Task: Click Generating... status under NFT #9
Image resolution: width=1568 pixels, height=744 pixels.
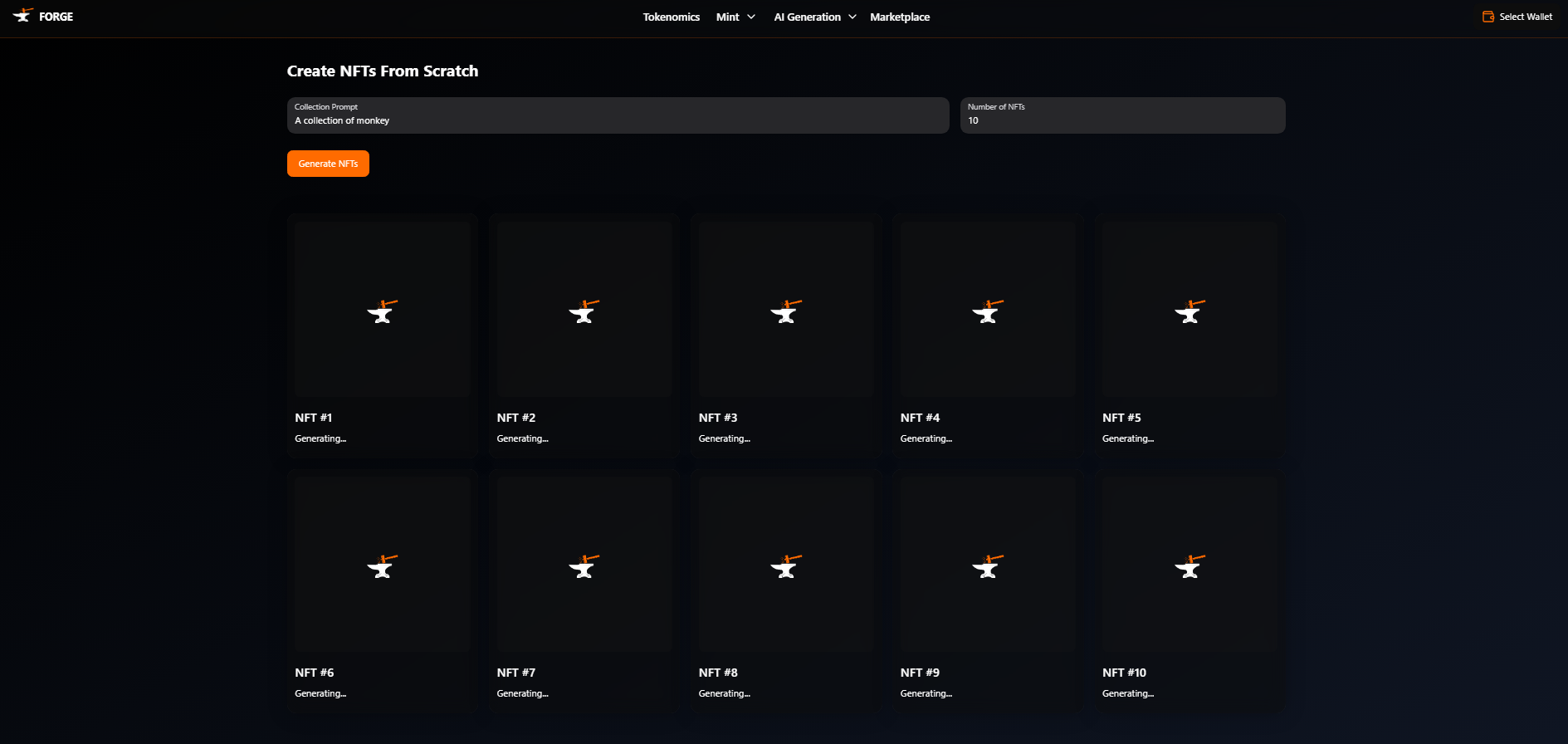Action: click(926, 693)
